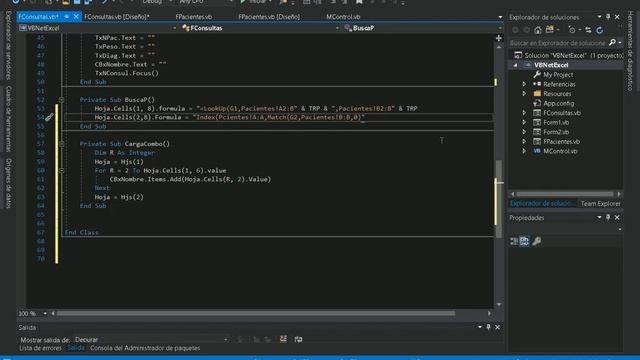The image size is (640, 360).
Task: Click the Categorized view icon in Propiedades
Action: pyautogui.click(x=514, y=241)
